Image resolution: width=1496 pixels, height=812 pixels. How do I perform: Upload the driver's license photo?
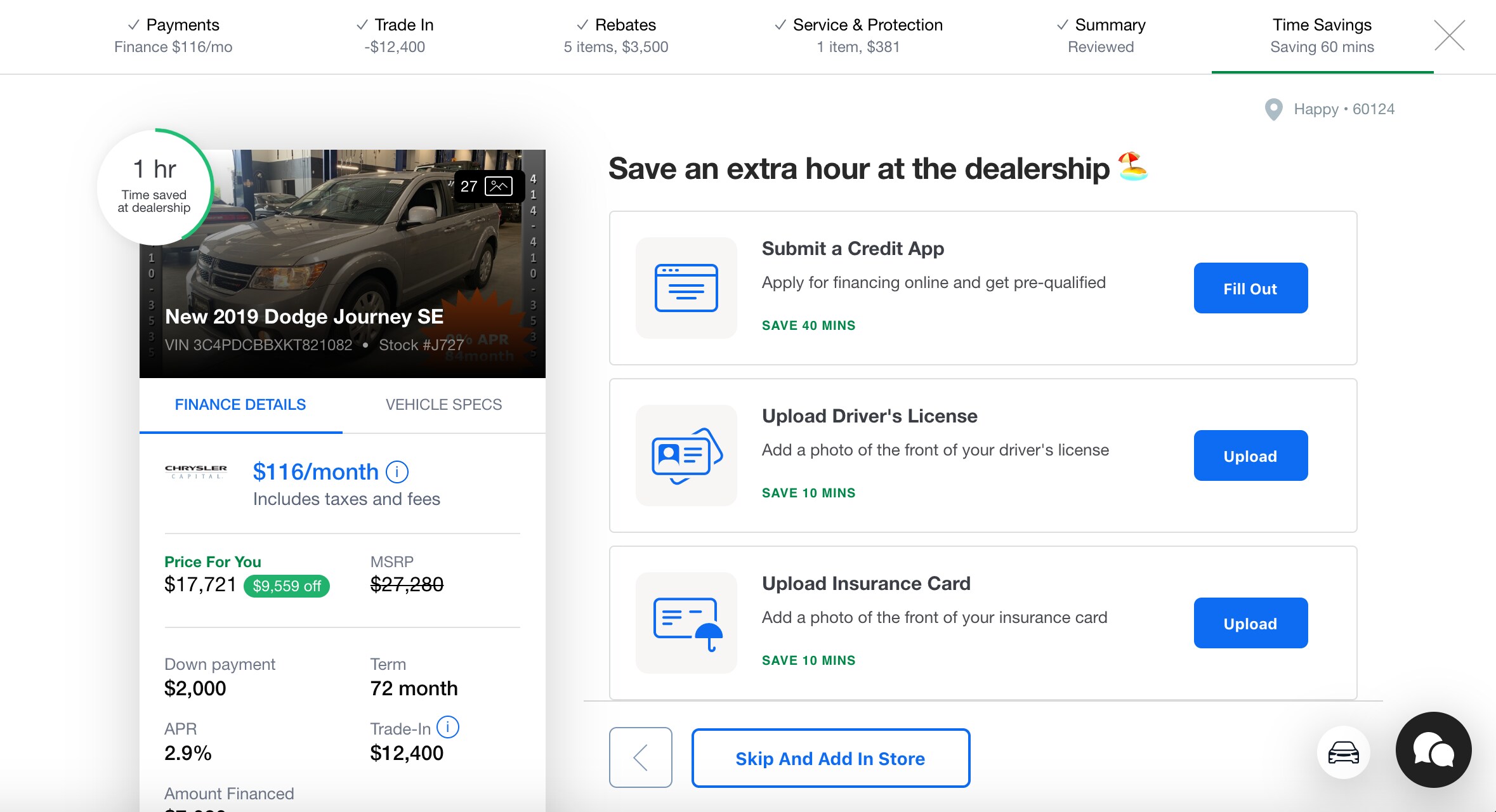pos(1250,455)
